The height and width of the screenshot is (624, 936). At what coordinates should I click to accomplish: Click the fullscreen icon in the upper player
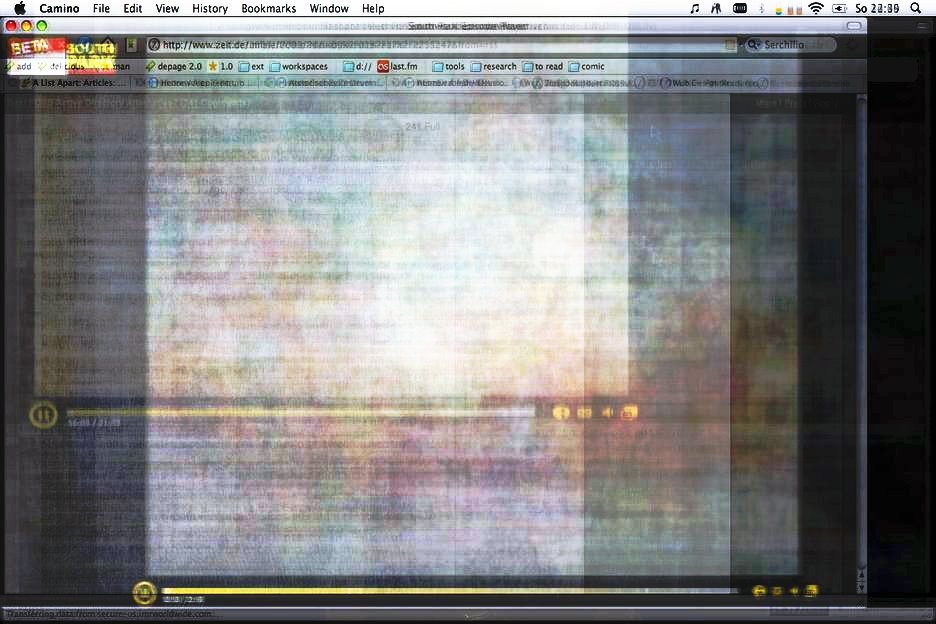(629, 412)
